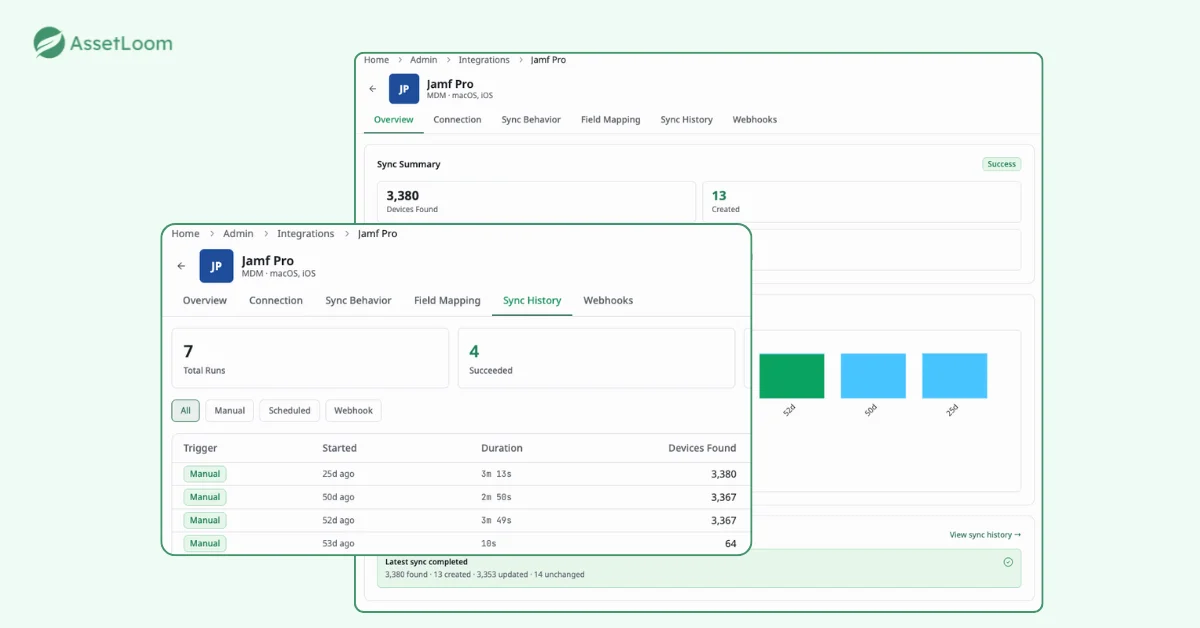Open Sync Behavior tab in front window
The image size is (1200, 628).
(358, 300)
